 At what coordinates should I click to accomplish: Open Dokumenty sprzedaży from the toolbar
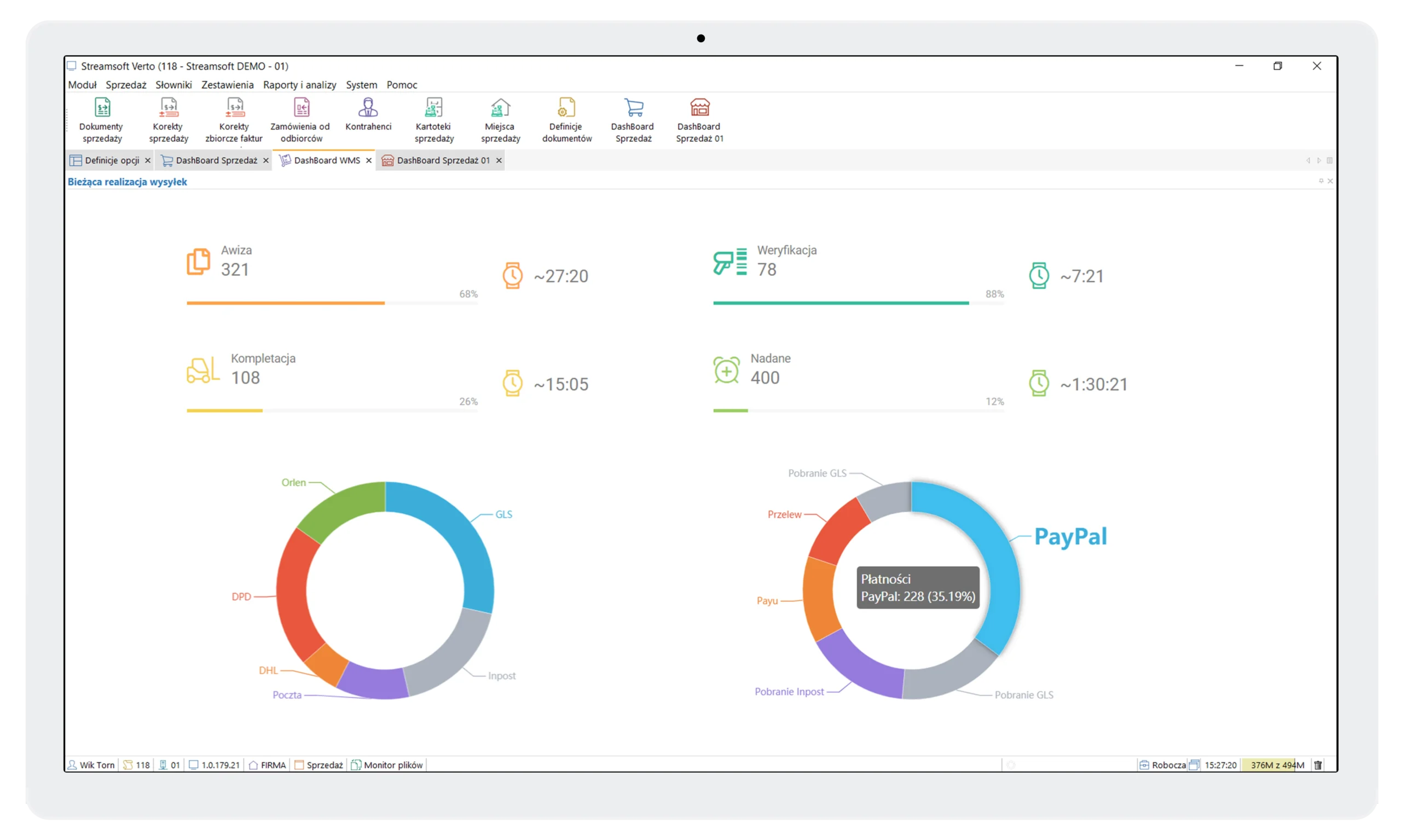click(x=101, y=119)
